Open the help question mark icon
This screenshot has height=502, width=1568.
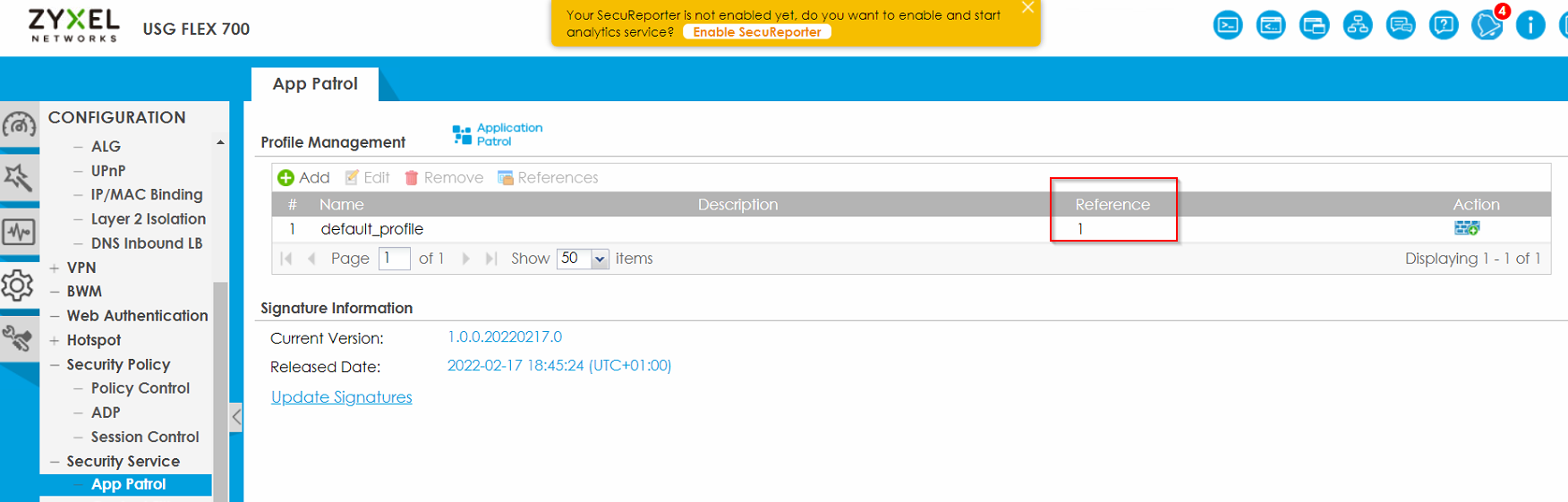1443,25
